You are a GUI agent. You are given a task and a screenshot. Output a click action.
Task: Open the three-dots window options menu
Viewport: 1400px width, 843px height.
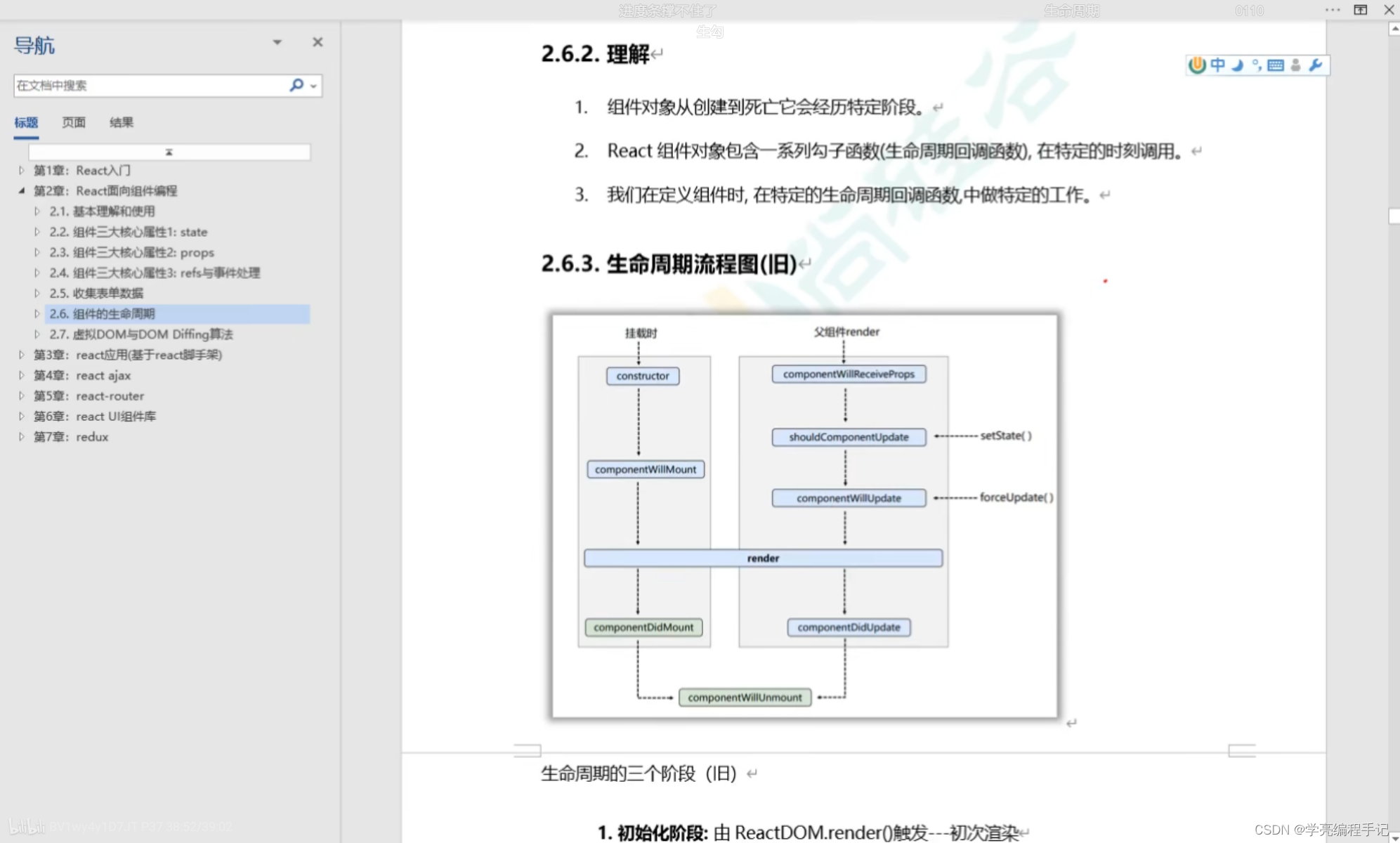pyautogui.click(x=1333, y=10)
